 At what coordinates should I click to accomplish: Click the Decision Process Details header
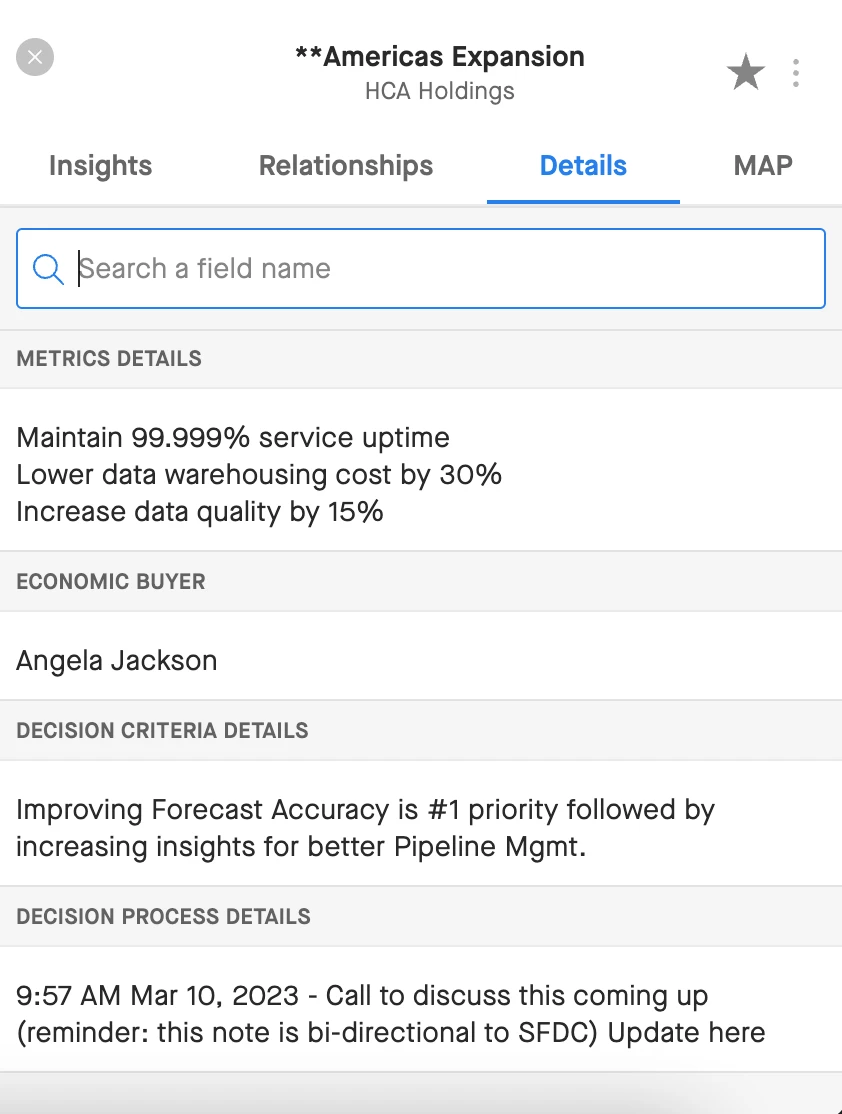click(163, 917)
